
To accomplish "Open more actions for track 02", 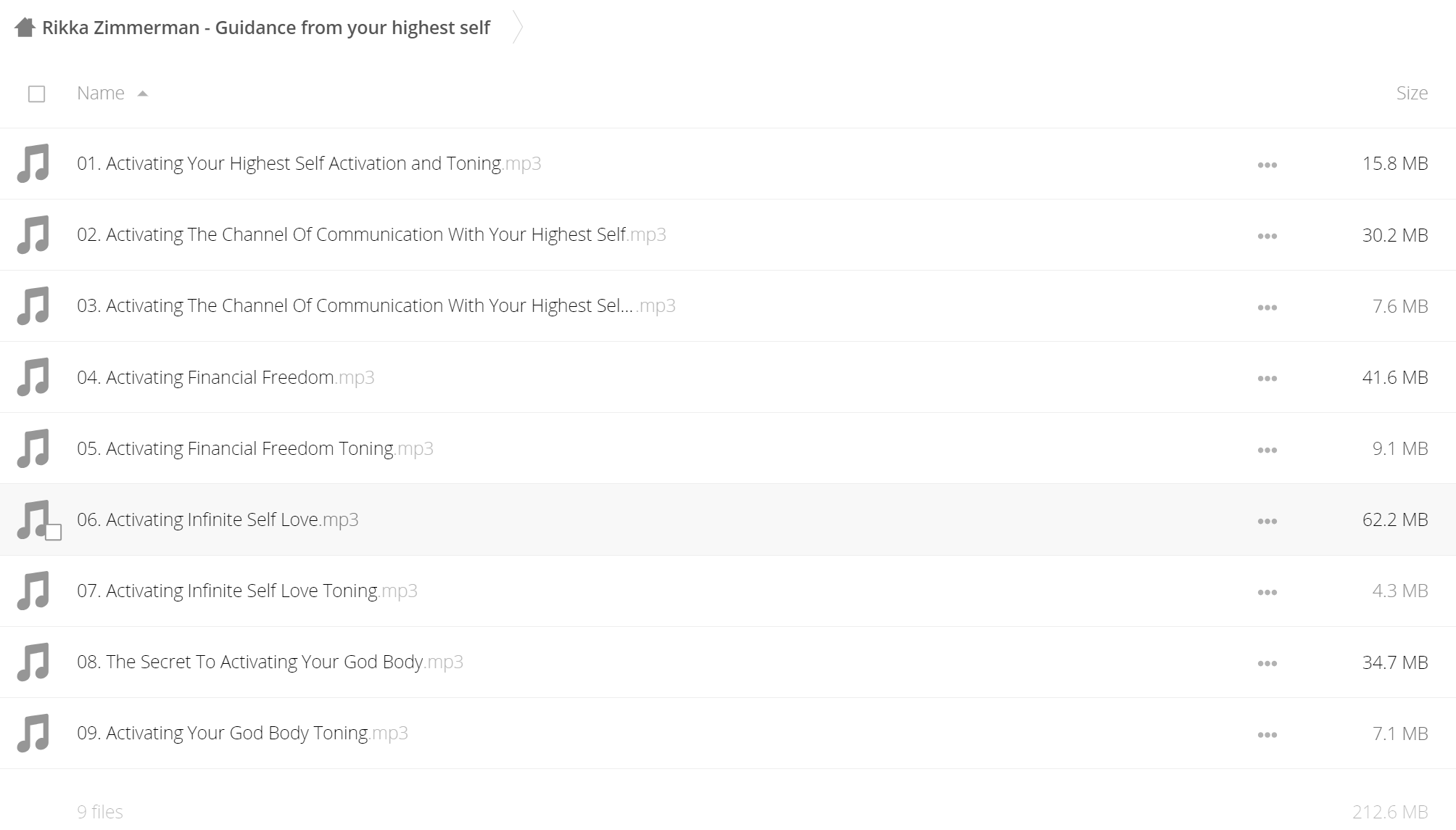I will 1267,236.
